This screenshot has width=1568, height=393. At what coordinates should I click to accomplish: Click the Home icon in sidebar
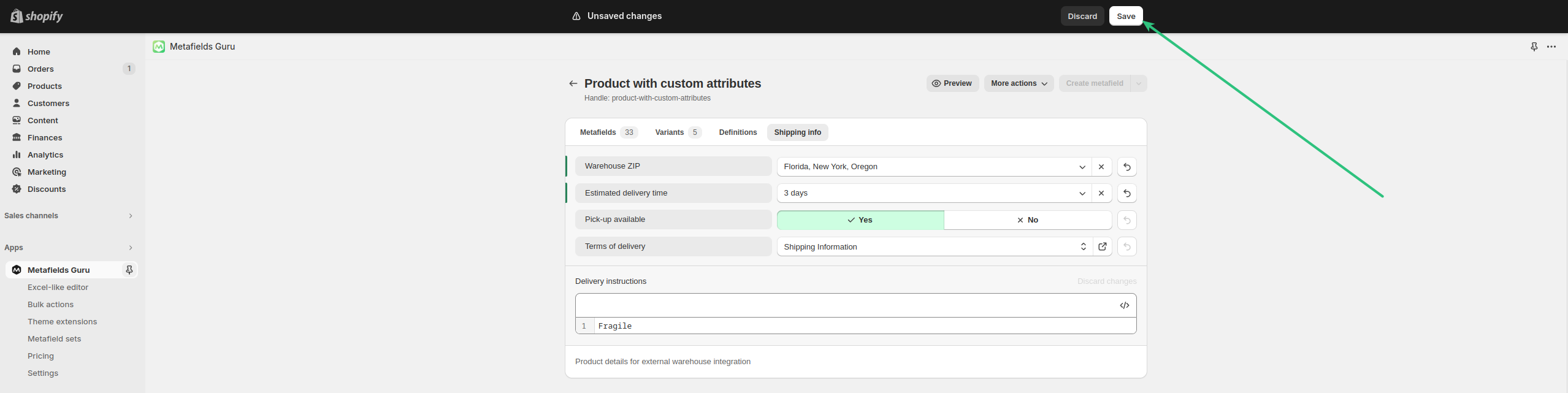click(17, 52)
